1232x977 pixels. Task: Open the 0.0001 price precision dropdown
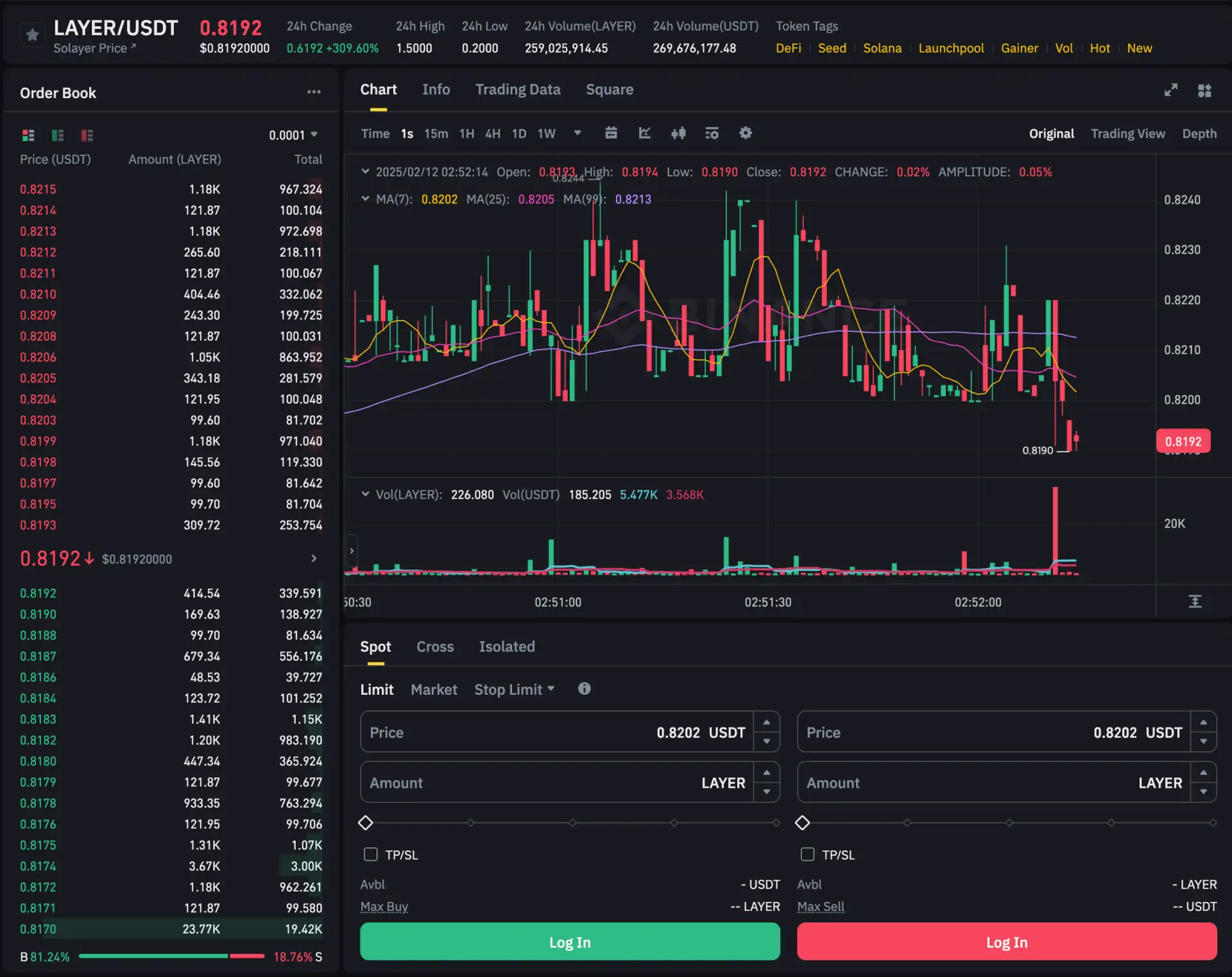(x=293, y=135)
